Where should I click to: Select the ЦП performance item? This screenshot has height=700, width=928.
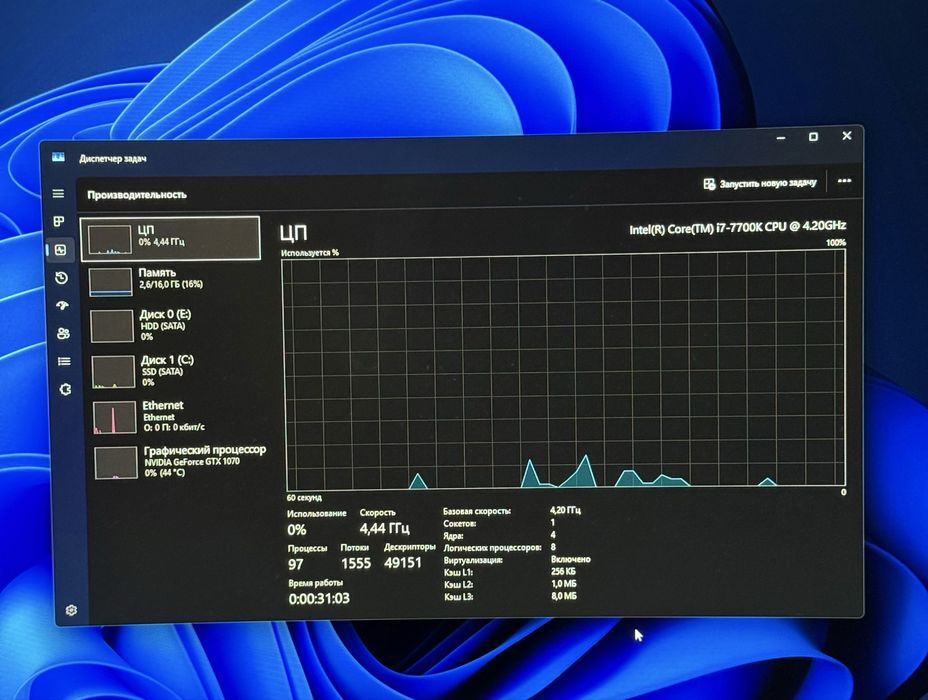pos(170,238)
